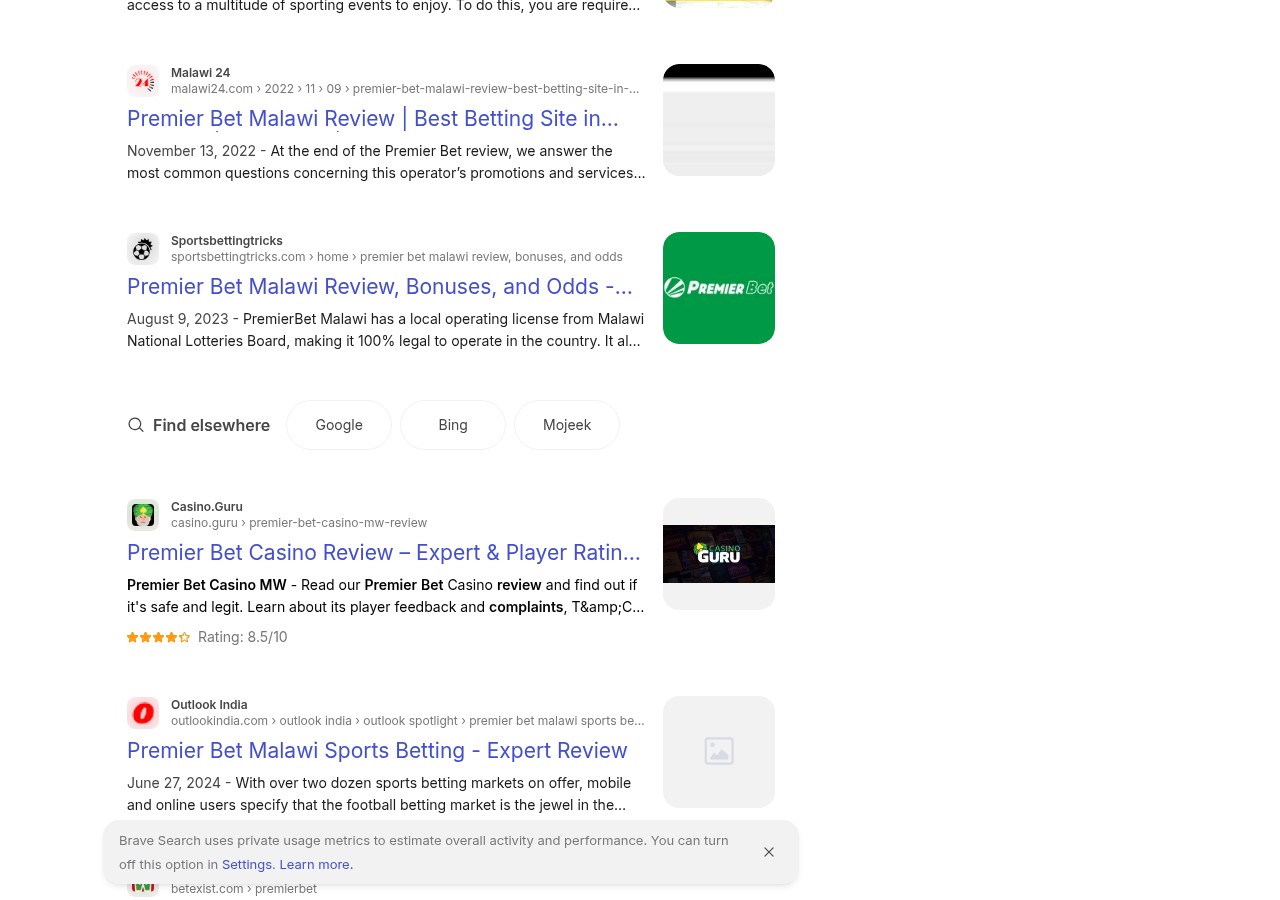Click the star rating icons under Casino.Guru

(x=158, y=637)
